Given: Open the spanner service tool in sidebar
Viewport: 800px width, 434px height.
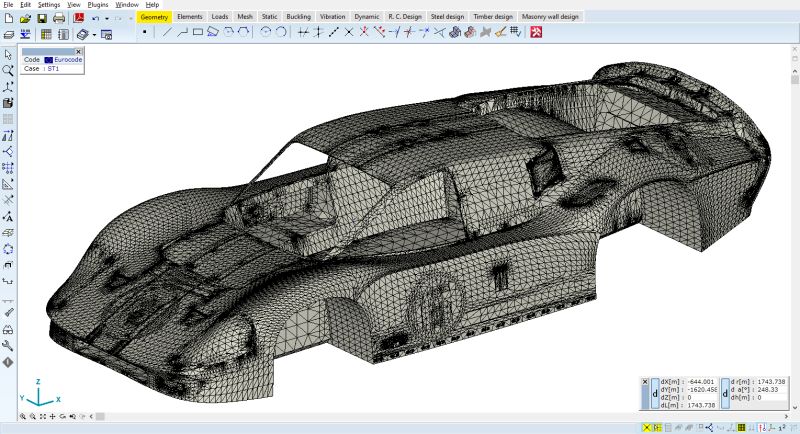Looking at the screenshot, I should (8, 346).
